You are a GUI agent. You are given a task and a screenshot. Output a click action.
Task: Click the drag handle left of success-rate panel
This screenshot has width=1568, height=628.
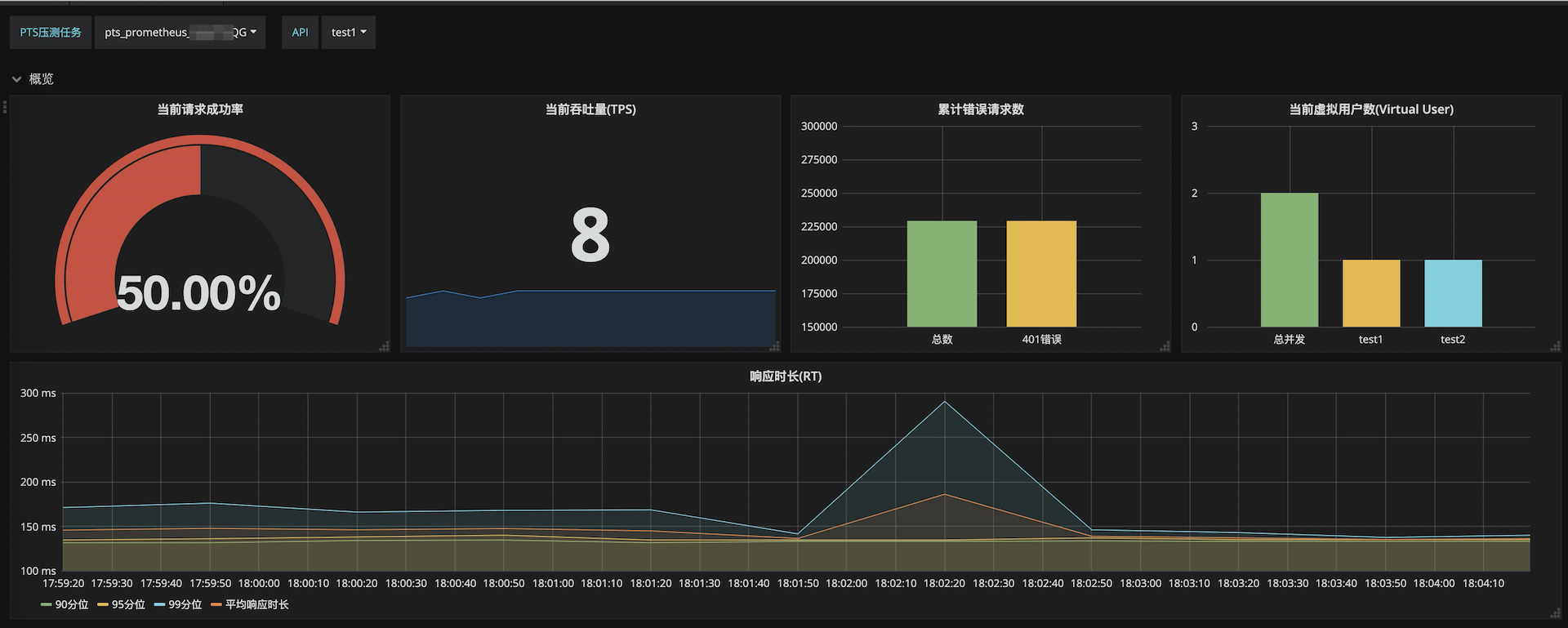(x=5, y=106)
